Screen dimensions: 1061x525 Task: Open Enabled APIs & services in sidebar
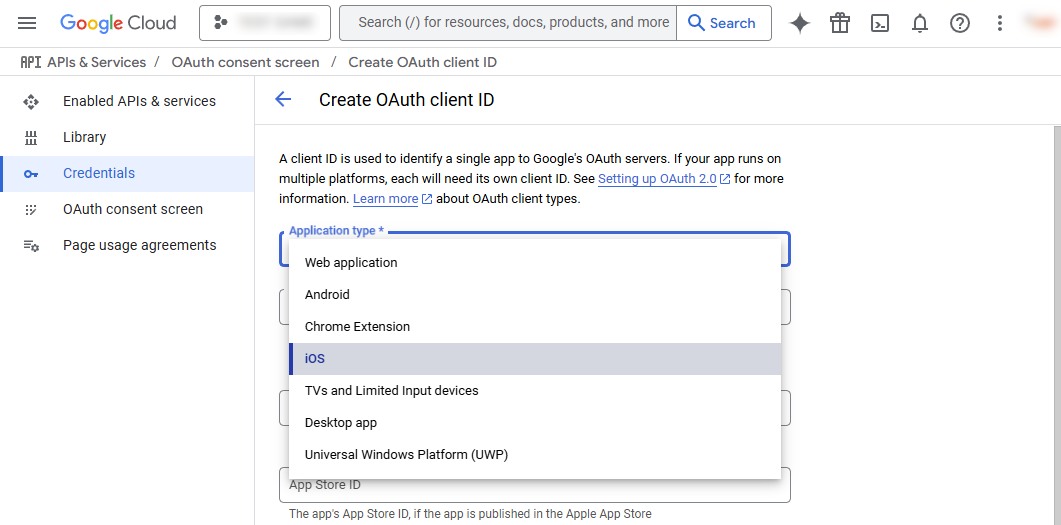pyautogui.click(x=127, y=101)
